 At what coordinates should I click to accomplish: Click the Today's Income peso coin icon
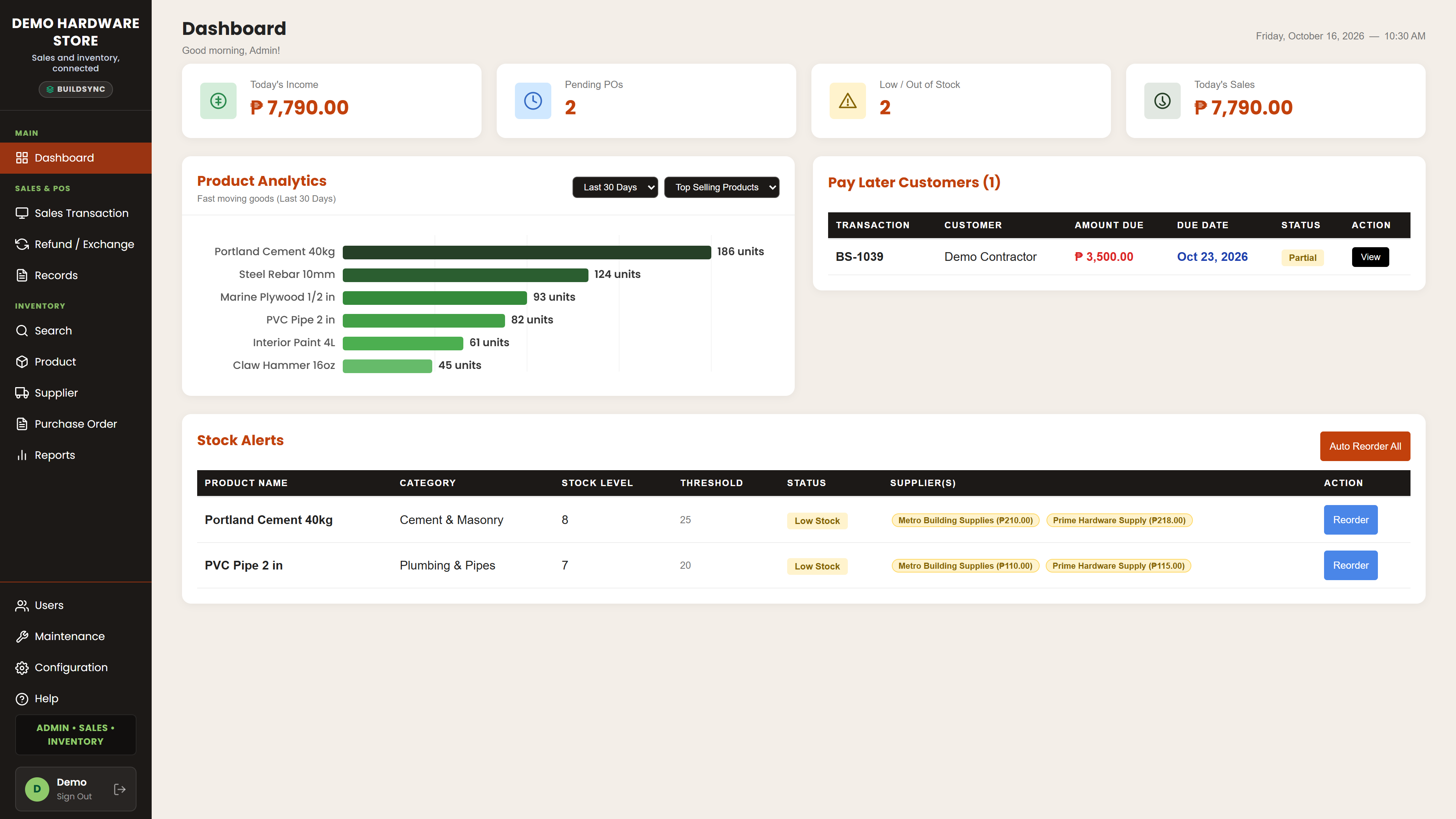(x=218, y=101)
